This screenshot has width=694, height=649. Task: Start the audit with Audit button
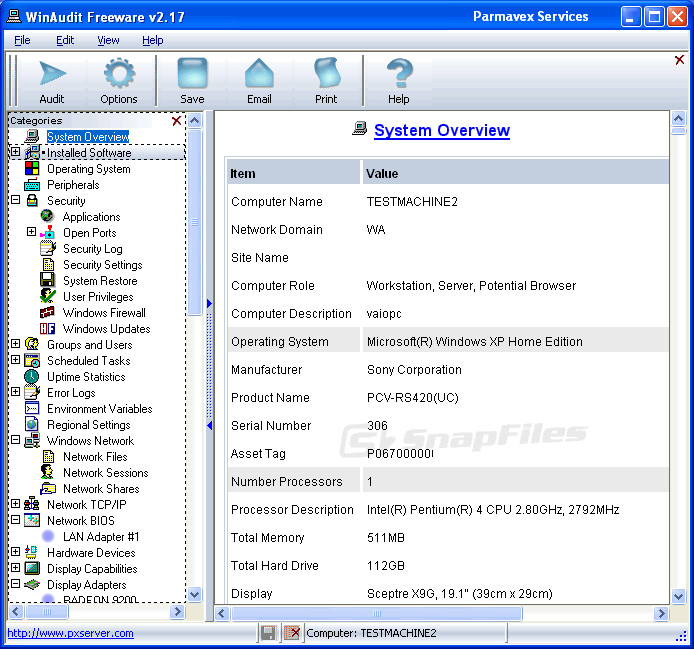click(52, 82)
